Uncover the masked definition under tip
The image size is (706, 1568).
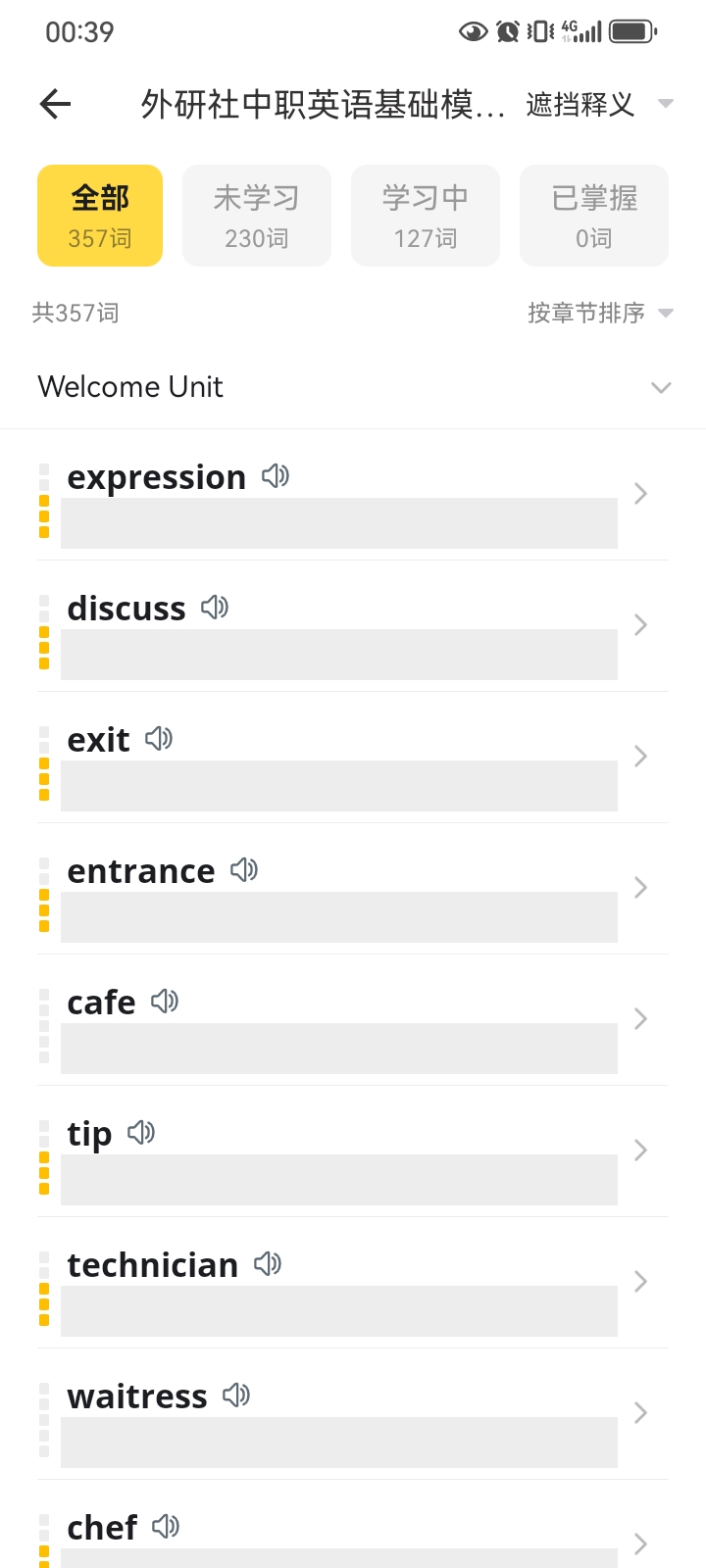pyautogui.click(x=339, y=1180)
